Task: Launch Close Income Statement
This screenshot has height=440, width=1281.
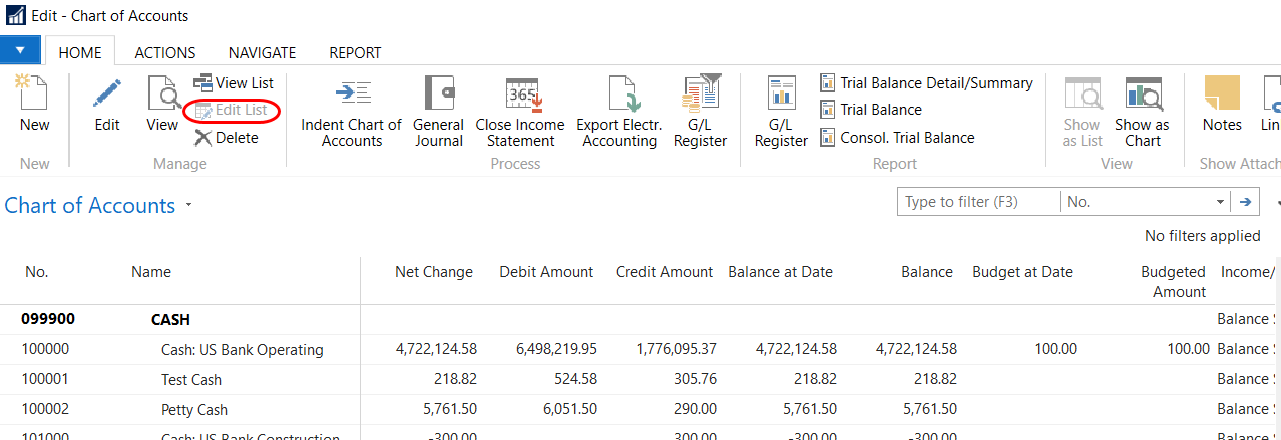Action: (520, 94)
